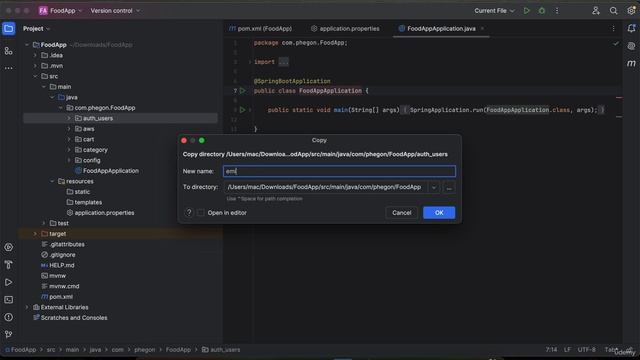Open FoodApp project dropdown
The height and width of the screenshot is (360, 640).
click(x=60, y=11)
